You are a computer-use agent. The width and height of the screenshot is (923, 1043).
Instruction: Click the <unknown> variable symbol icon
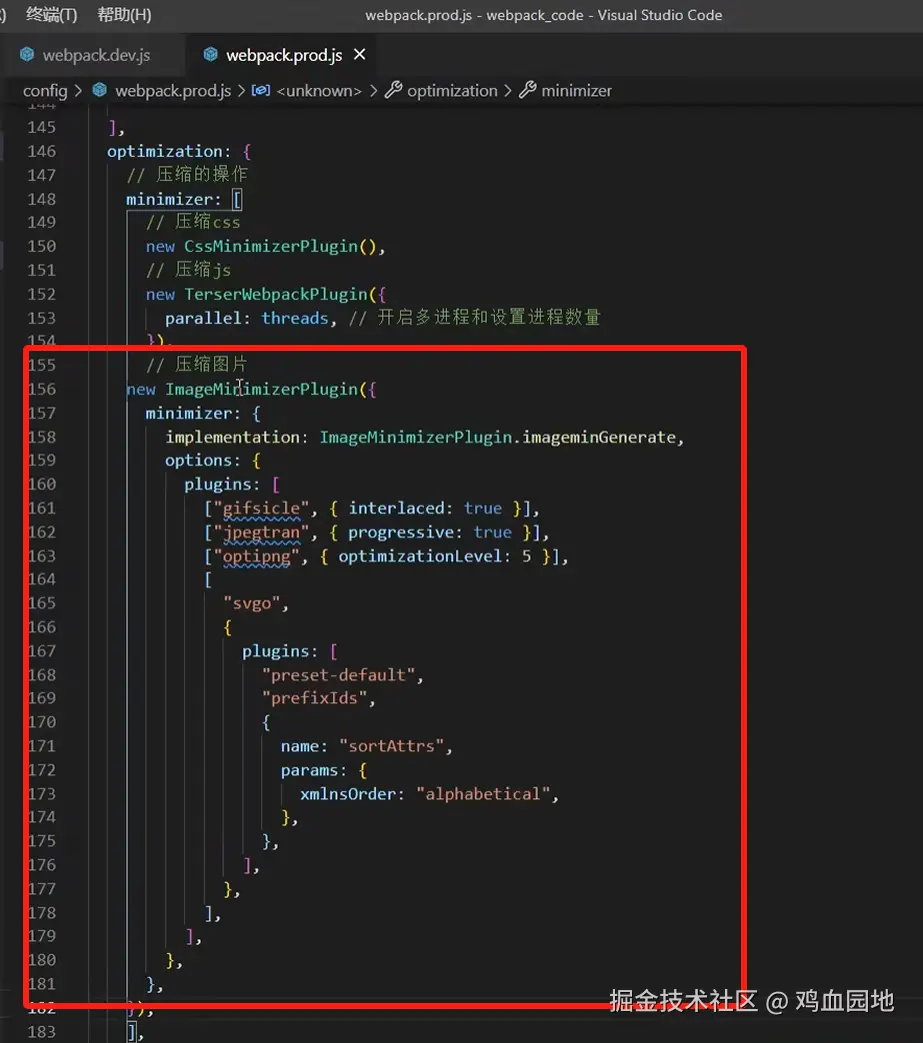pyautogui.click(x=261, y=90)
